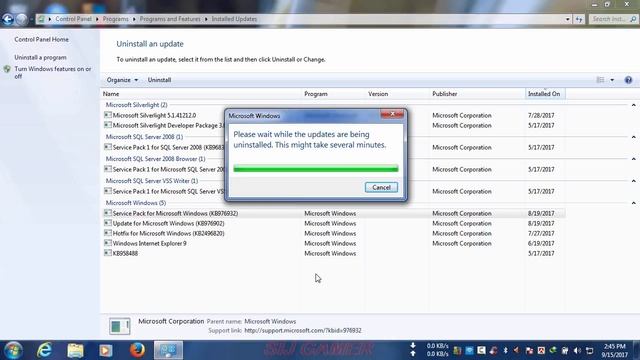Collapse the Microsoft Windows group
The height and width of the screenshot is (360, 640).
pos(633,203)
